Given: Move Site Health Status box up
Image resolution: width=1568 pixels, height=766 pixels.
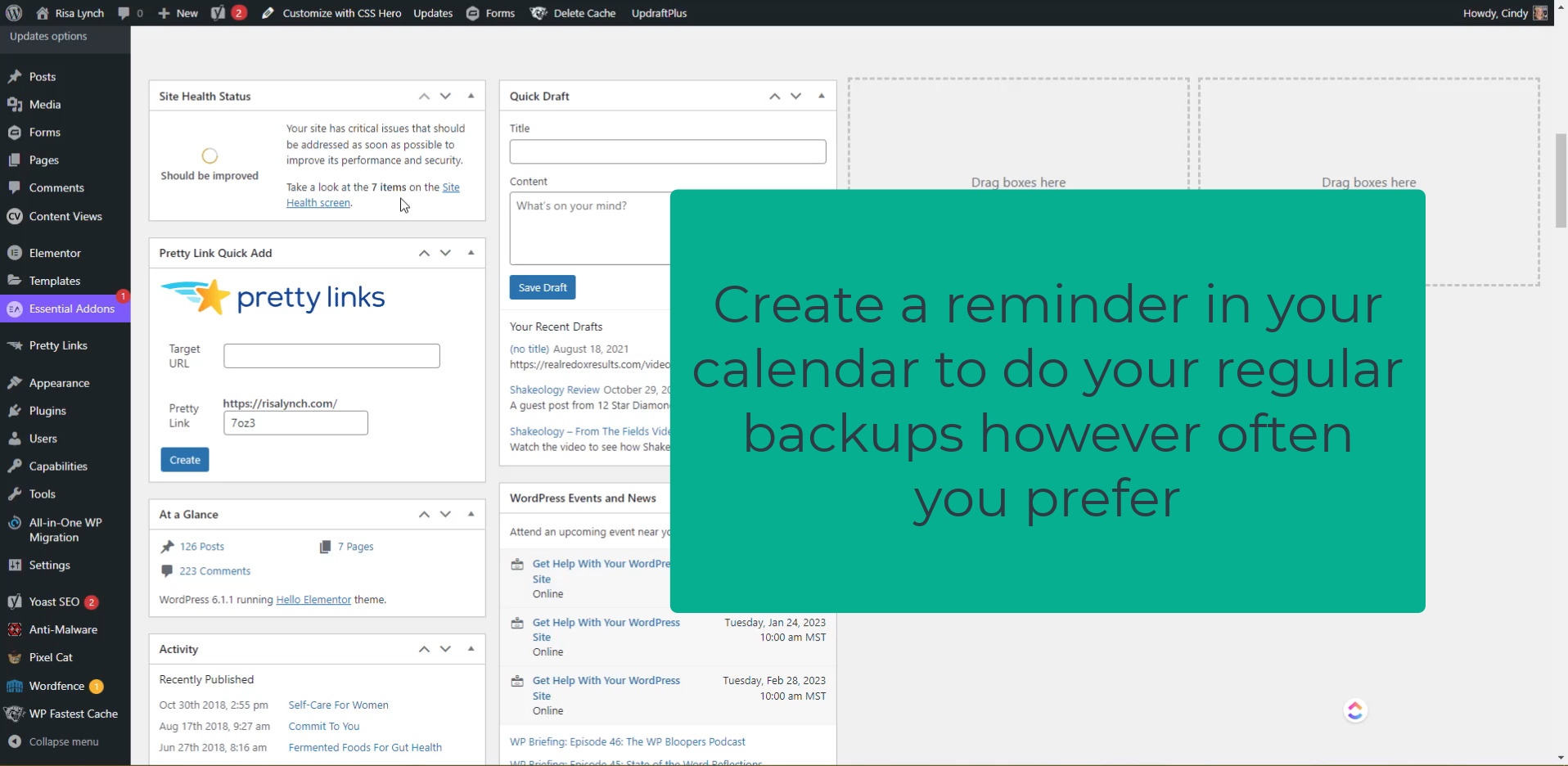Looking at the screenshot, I should coord(424,97).
